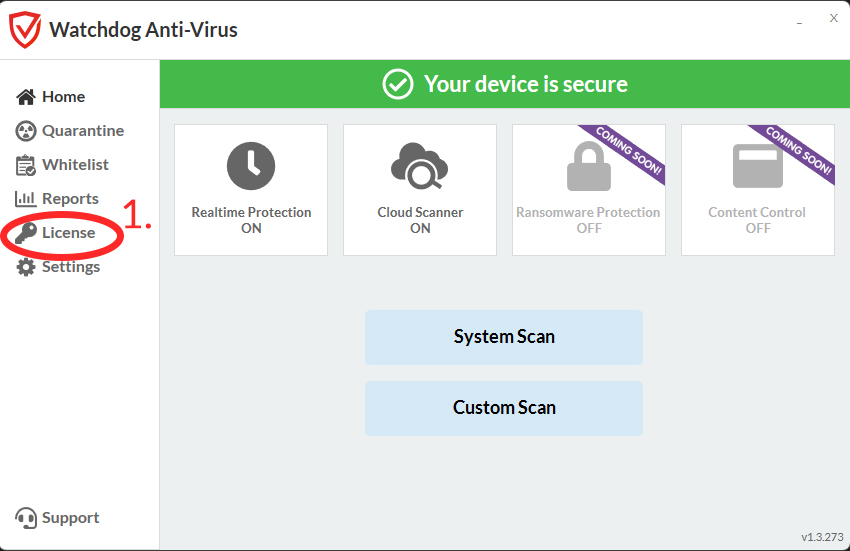
Task: Click the Whitelist clipboard icon
Action: click(x=25, y=165)
